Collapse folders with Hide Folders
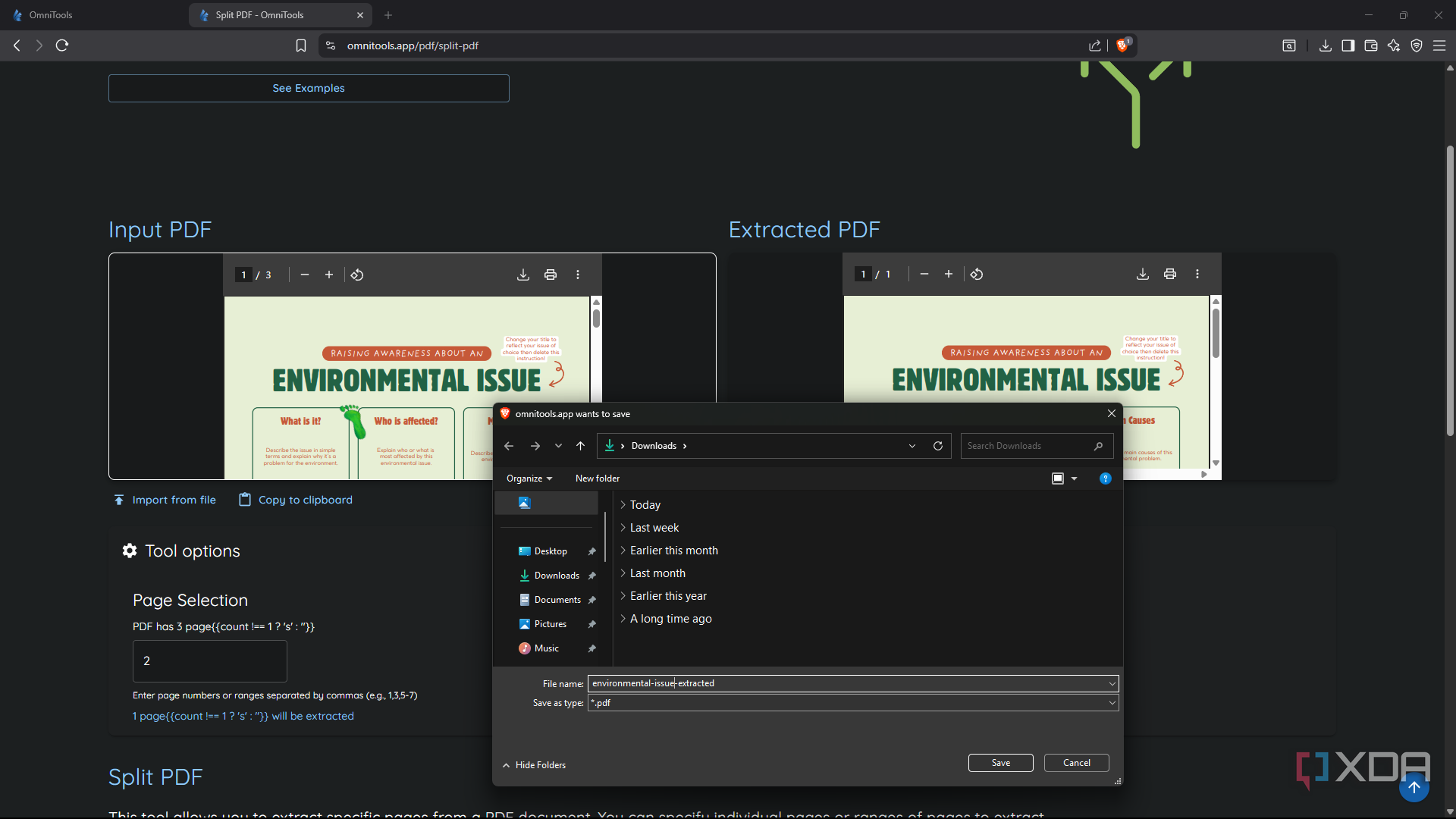 534,765
